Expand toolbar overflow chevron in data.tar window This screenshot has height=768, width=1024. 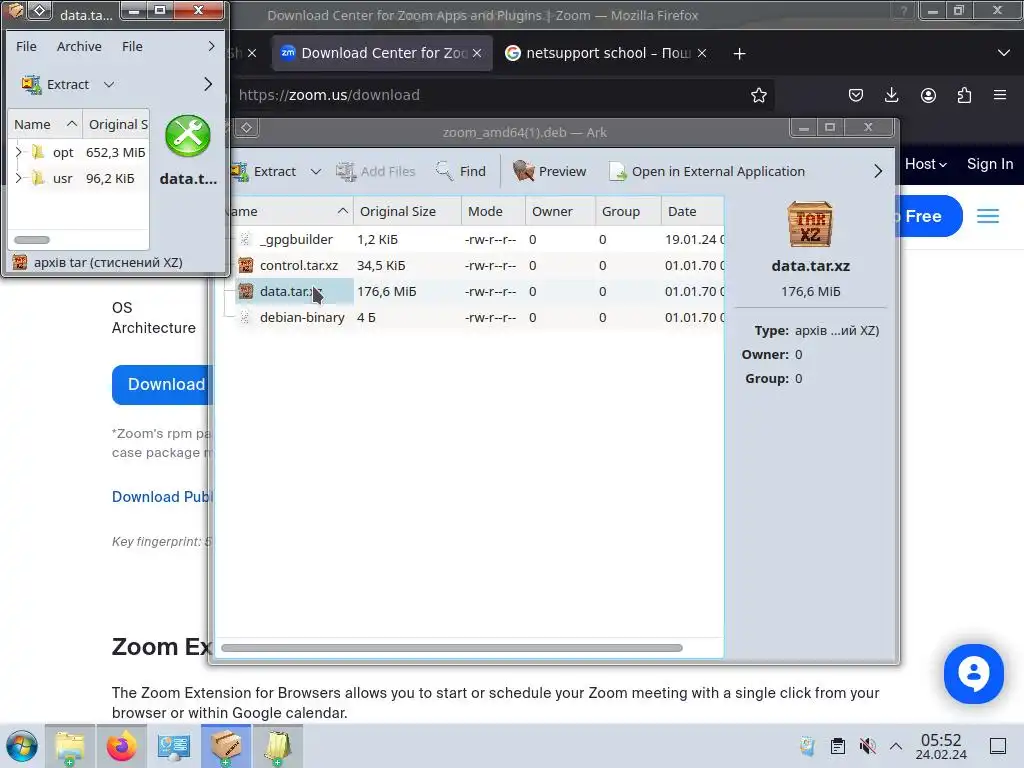pos(208,84)
